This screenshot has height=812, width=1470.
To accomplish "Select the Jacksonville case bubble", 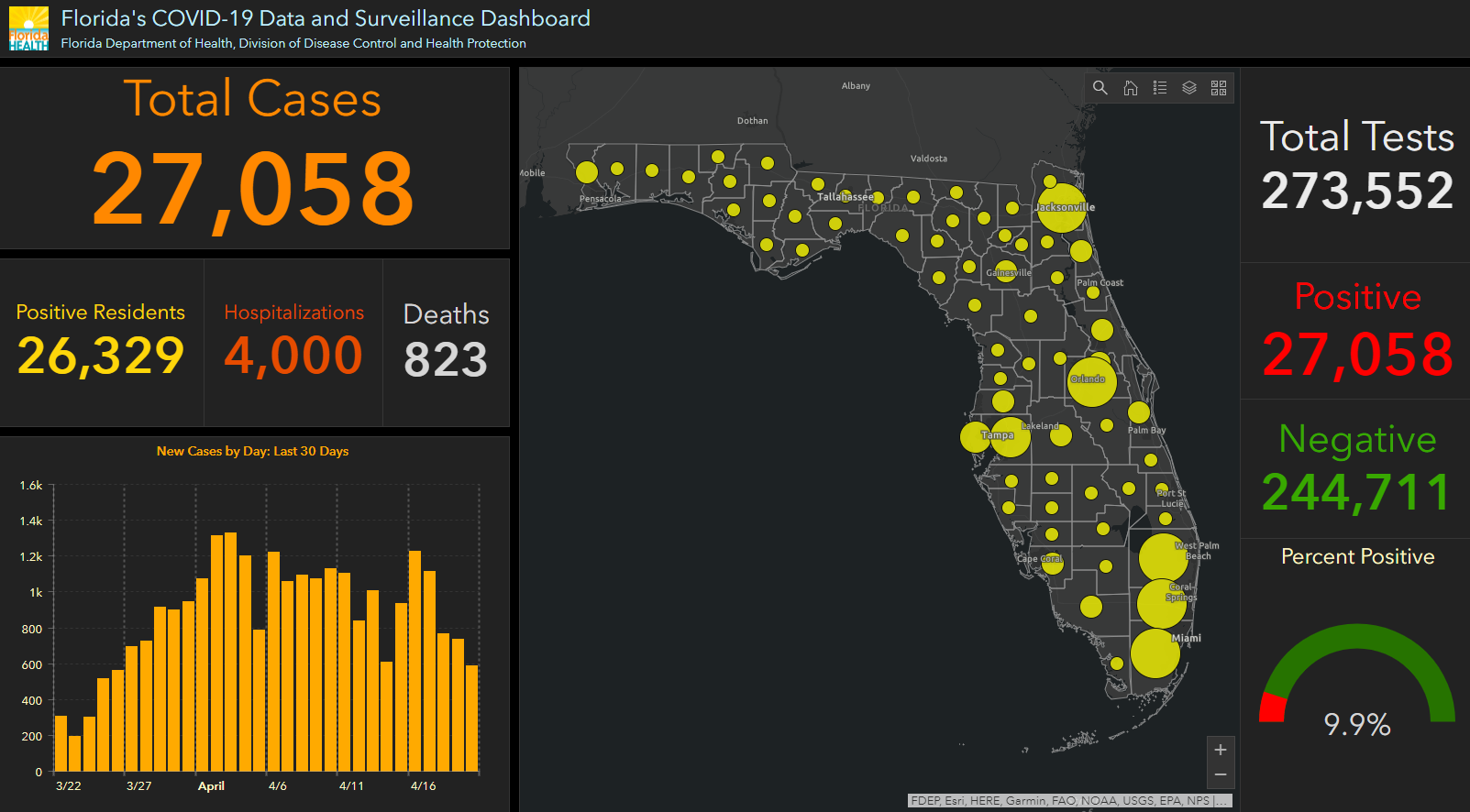I will pyautogui.click(x=1062, y=208).
